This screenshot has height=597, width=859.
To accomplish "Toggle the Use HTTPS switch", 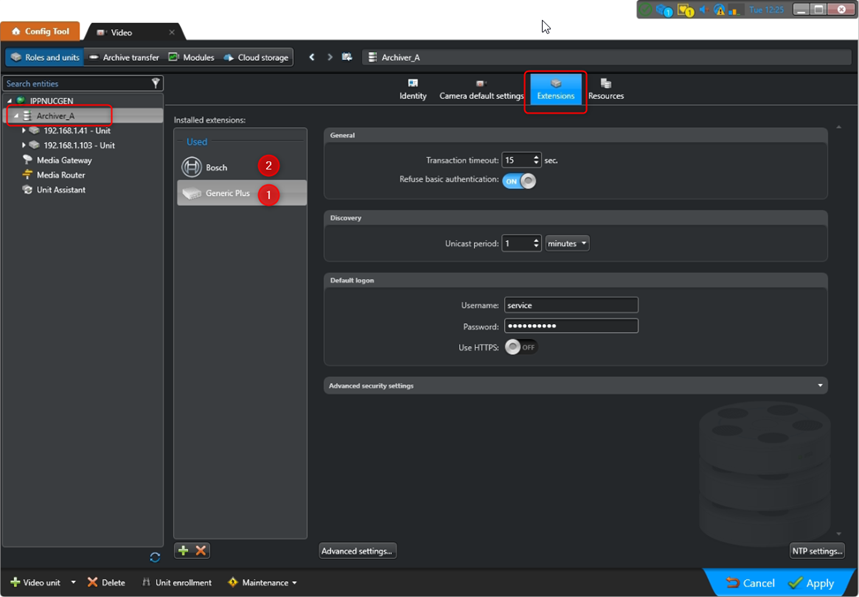I will (x=520, y=347).
